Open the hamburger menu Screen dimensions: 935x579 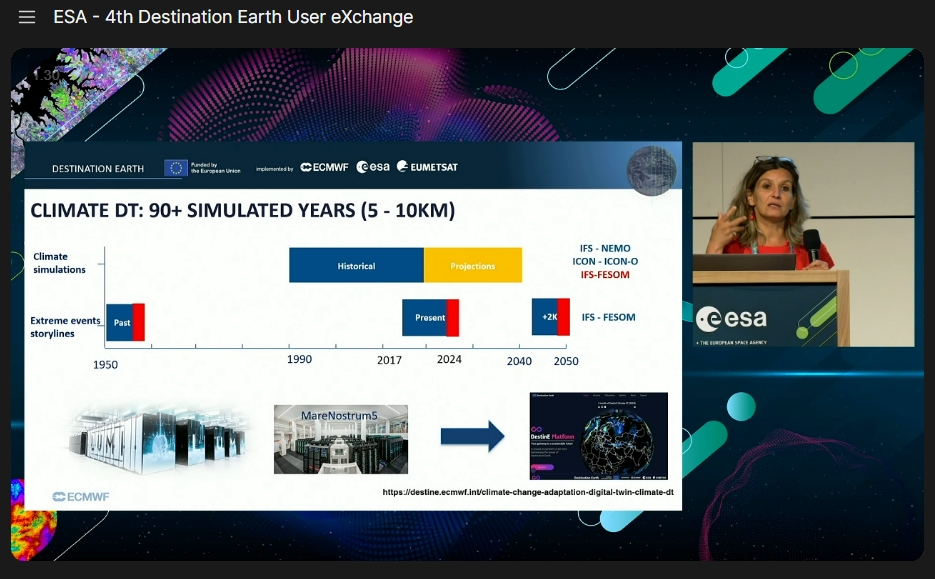[x=27, y=17]
